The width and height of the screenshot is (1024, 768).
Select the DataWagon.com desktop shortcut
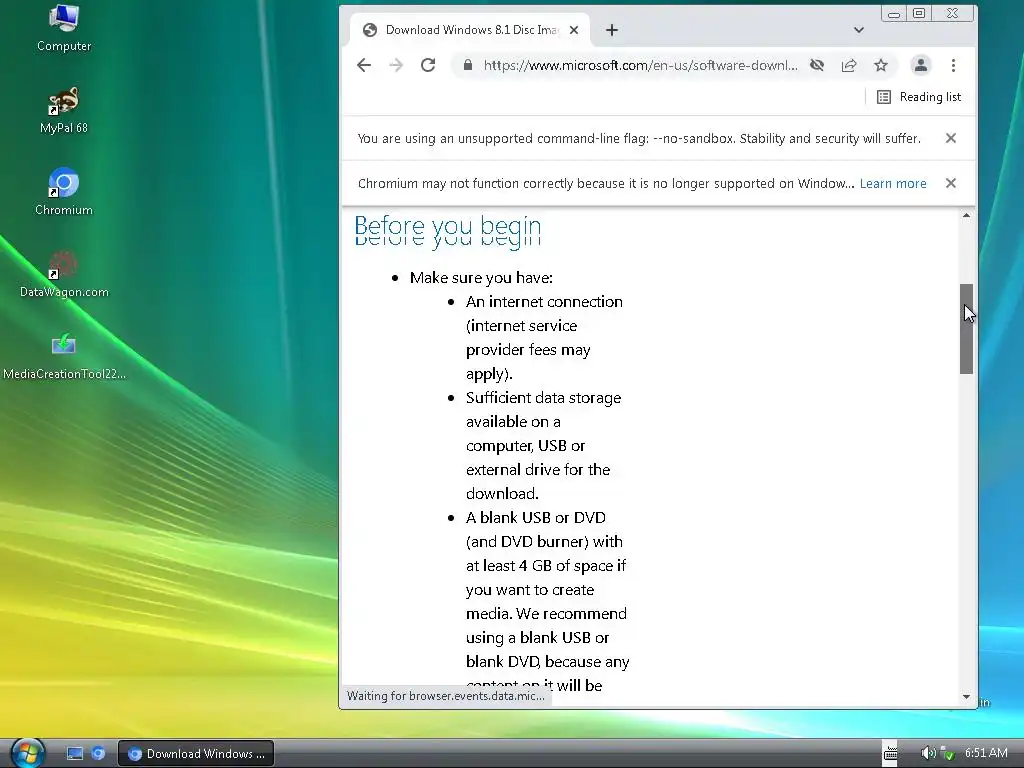pyautogui.click(x=64, y=274)
